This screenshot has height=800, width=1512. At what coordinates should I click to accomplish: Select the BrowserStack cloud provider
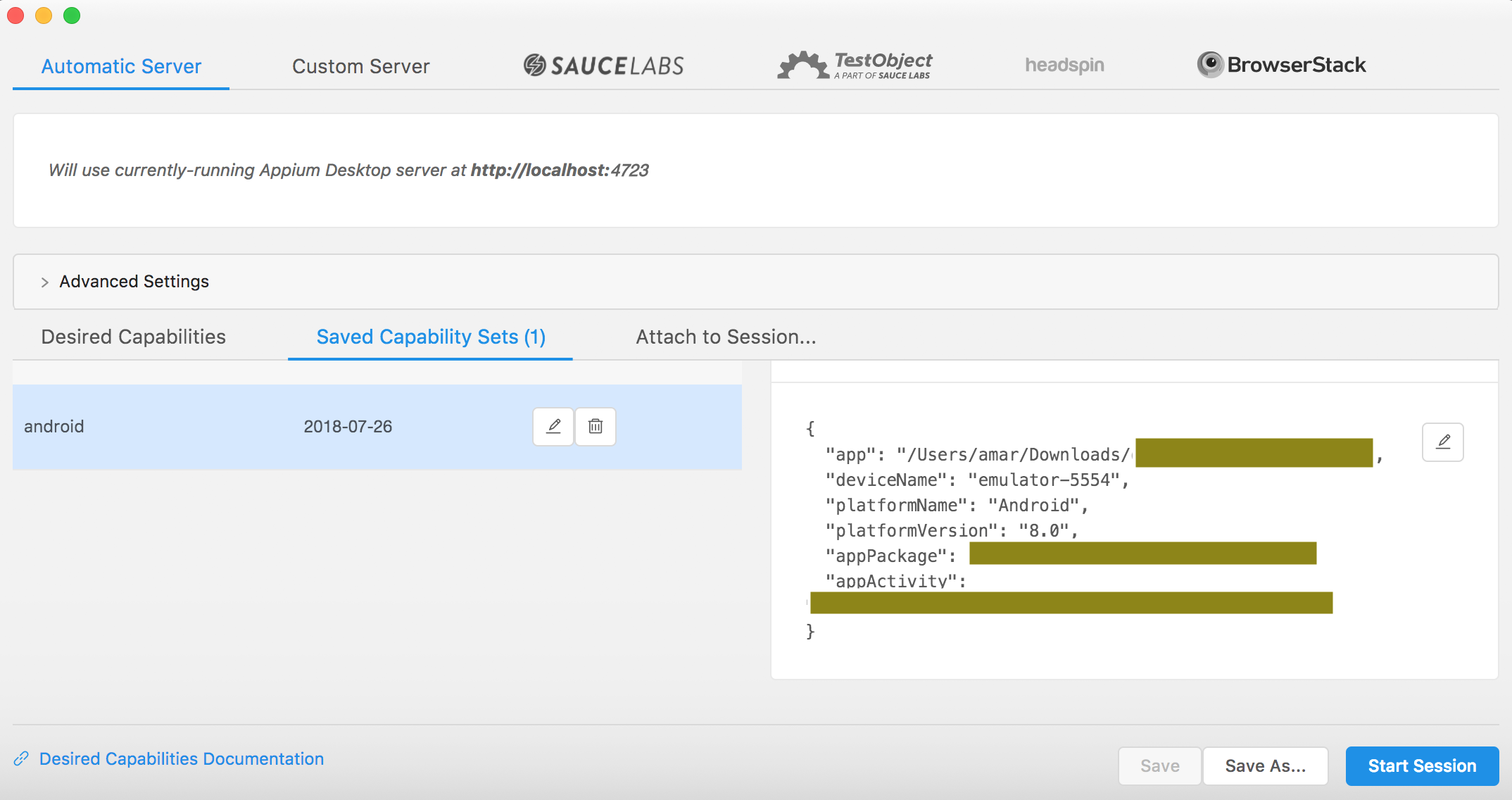point(1280,65)
